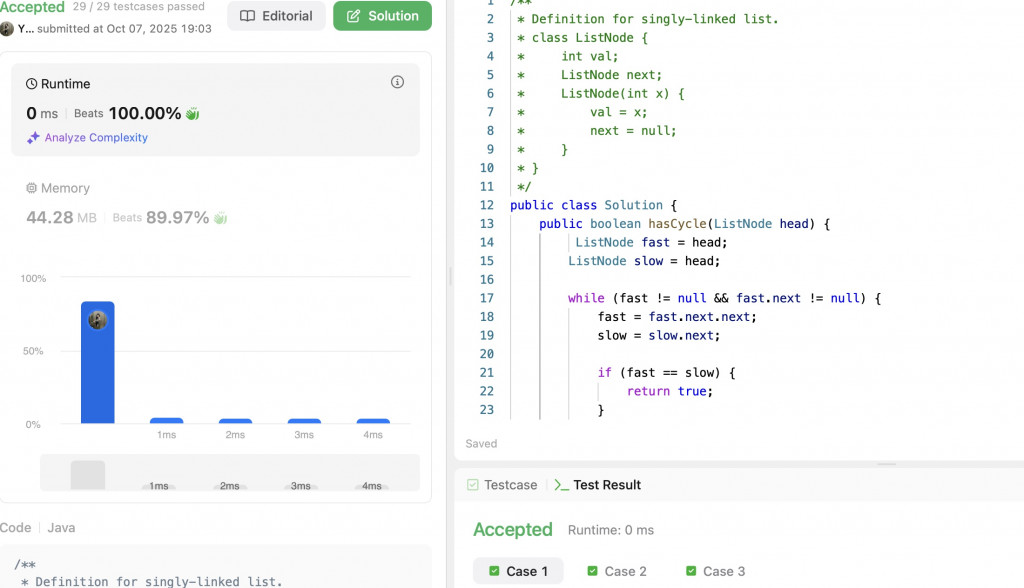
Task: Click the Analyze Complexity sparkle icon
Action: click(33, 137)
